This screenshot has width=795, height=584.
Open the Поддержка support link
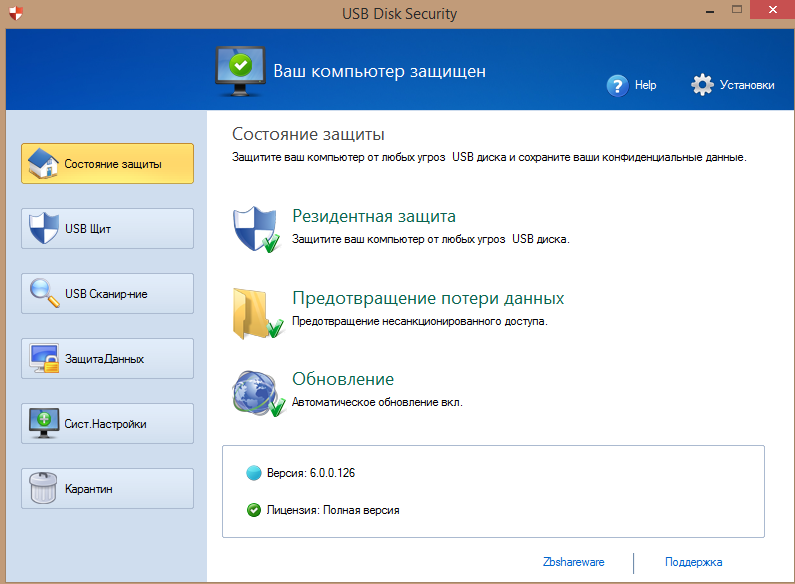coord(694,562)
